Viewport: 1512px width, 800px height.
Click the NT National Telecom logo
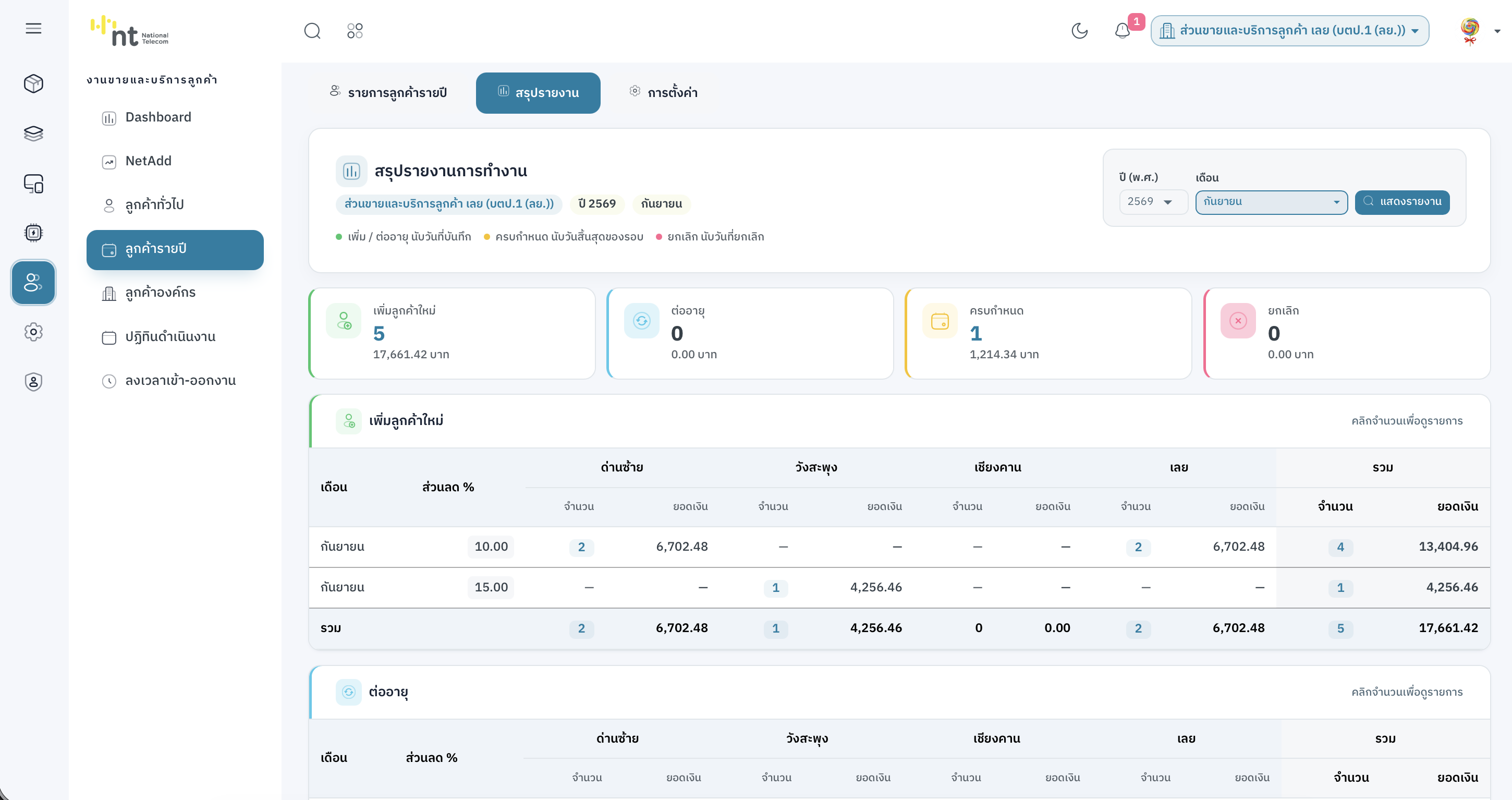130,31
